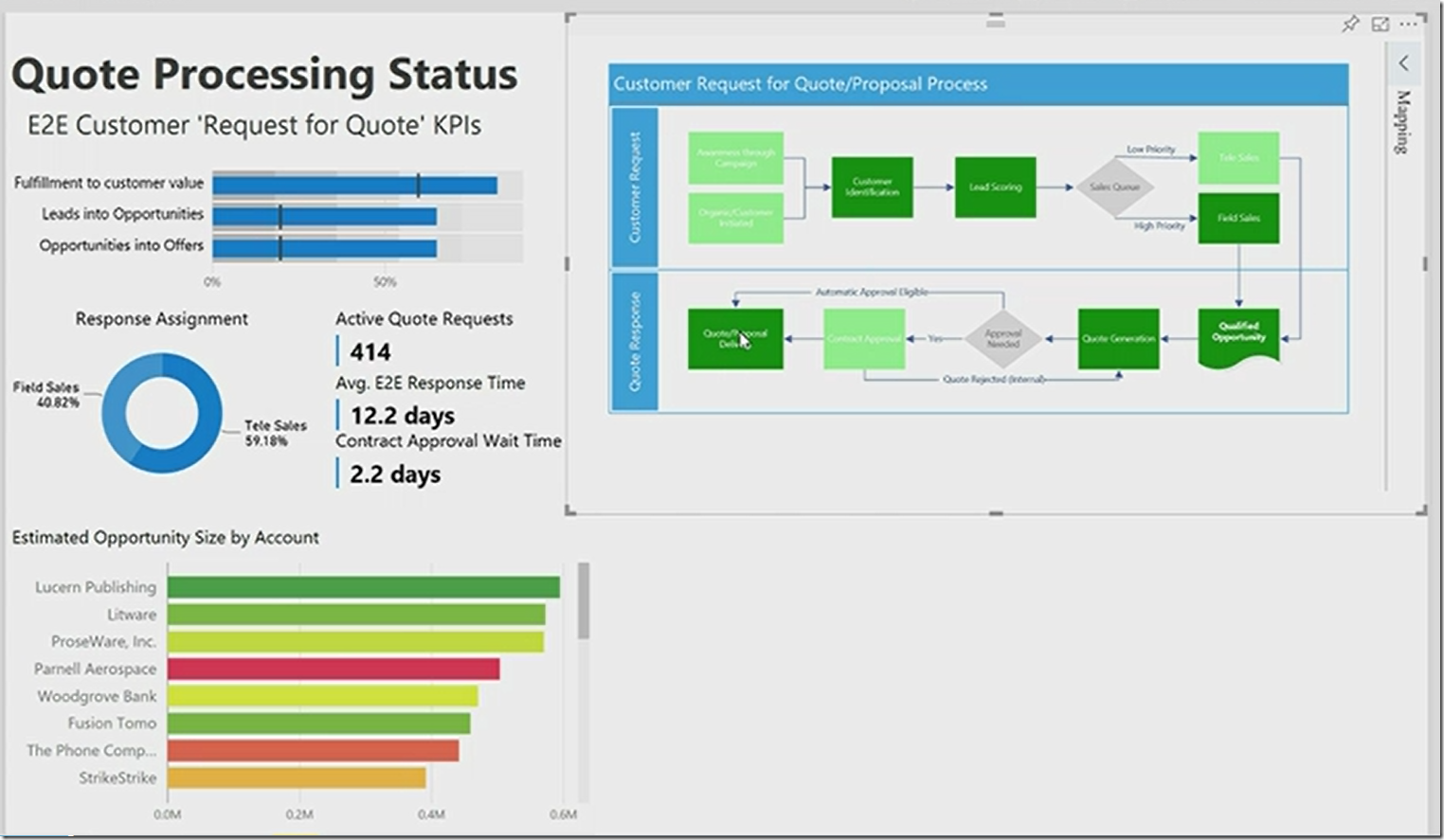Click the ProseWare, Inc. bar
The image size is (1444, 840).
click(x=355, y=641)
